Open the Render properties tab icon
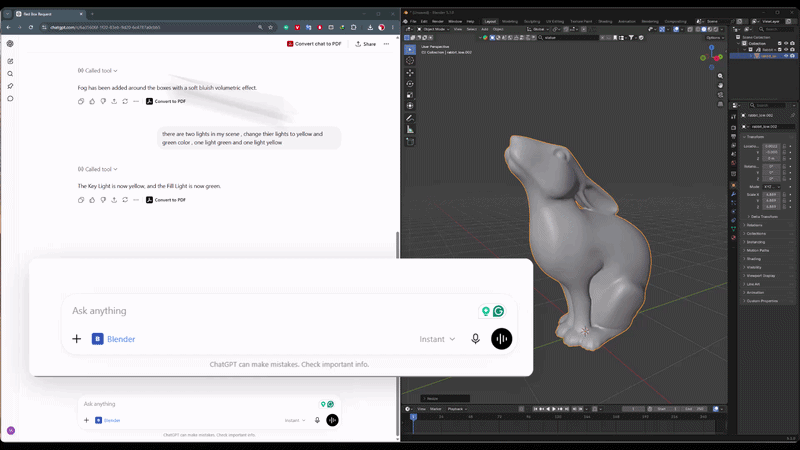This screenshot has height=450, width=800. (733, 128)
